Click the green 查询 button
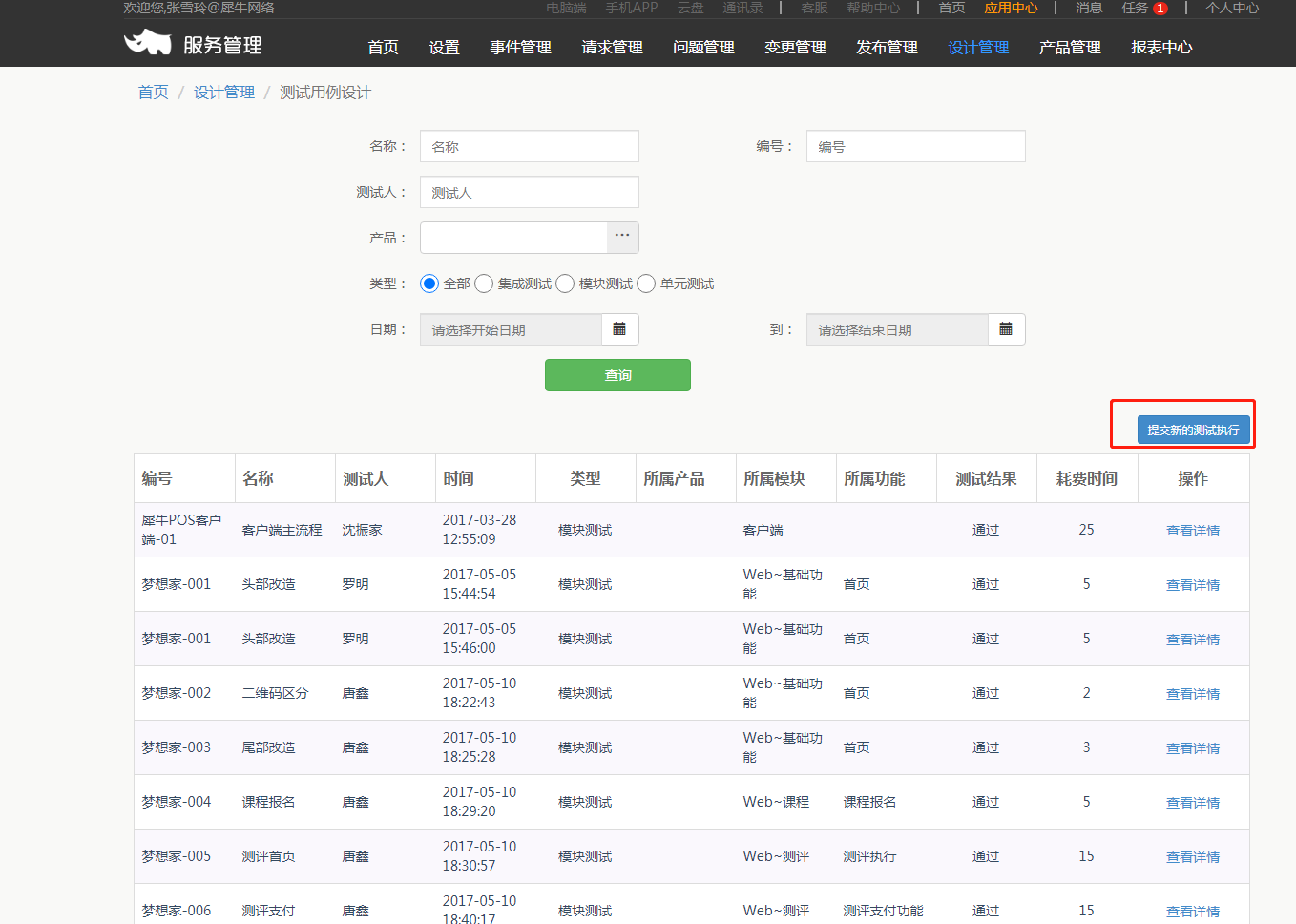Screen dimensions: 1296x924 [617, 375]
